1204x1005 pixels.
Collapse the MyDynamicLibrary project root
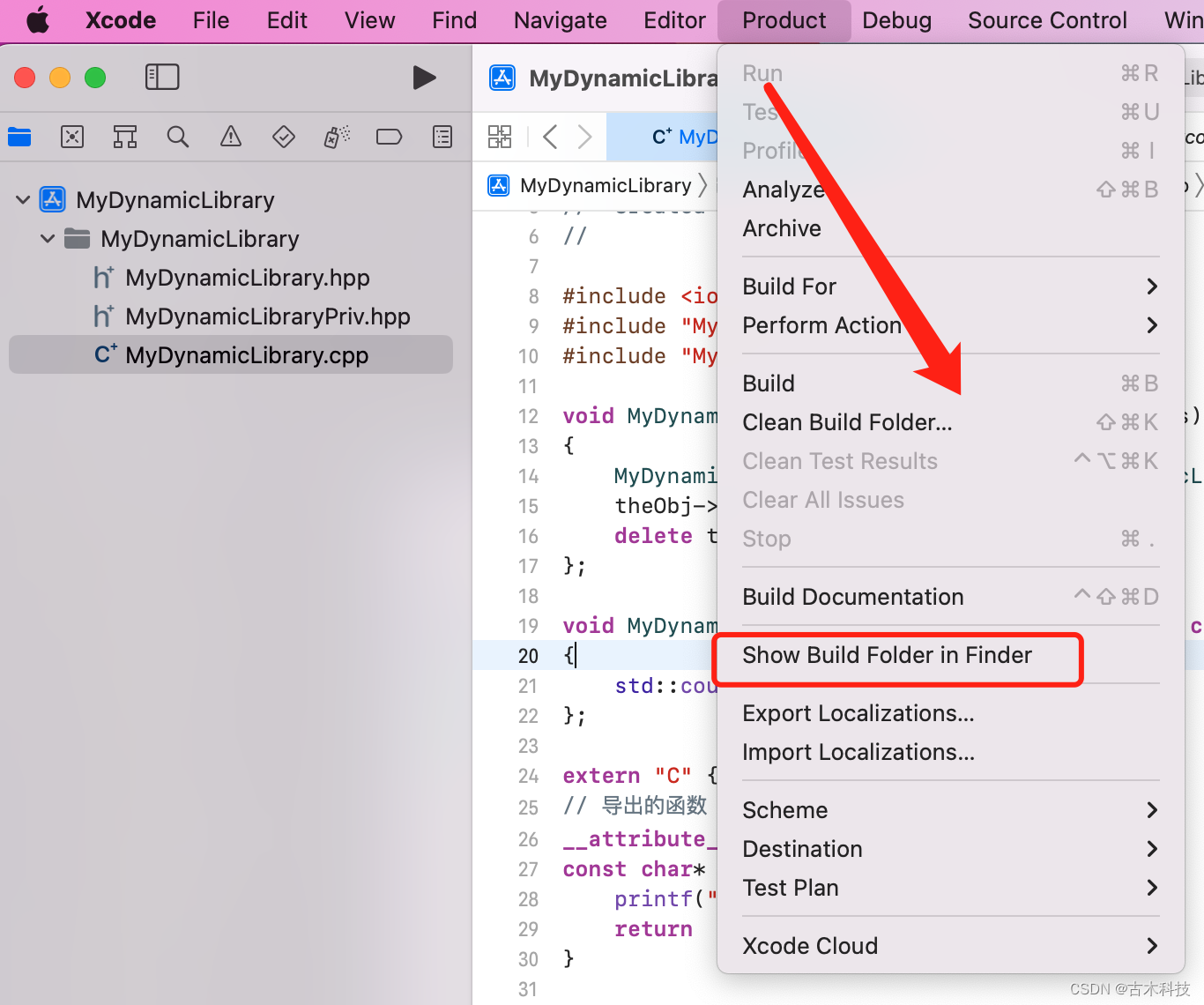pyautogui.click(x=24, y=200)
